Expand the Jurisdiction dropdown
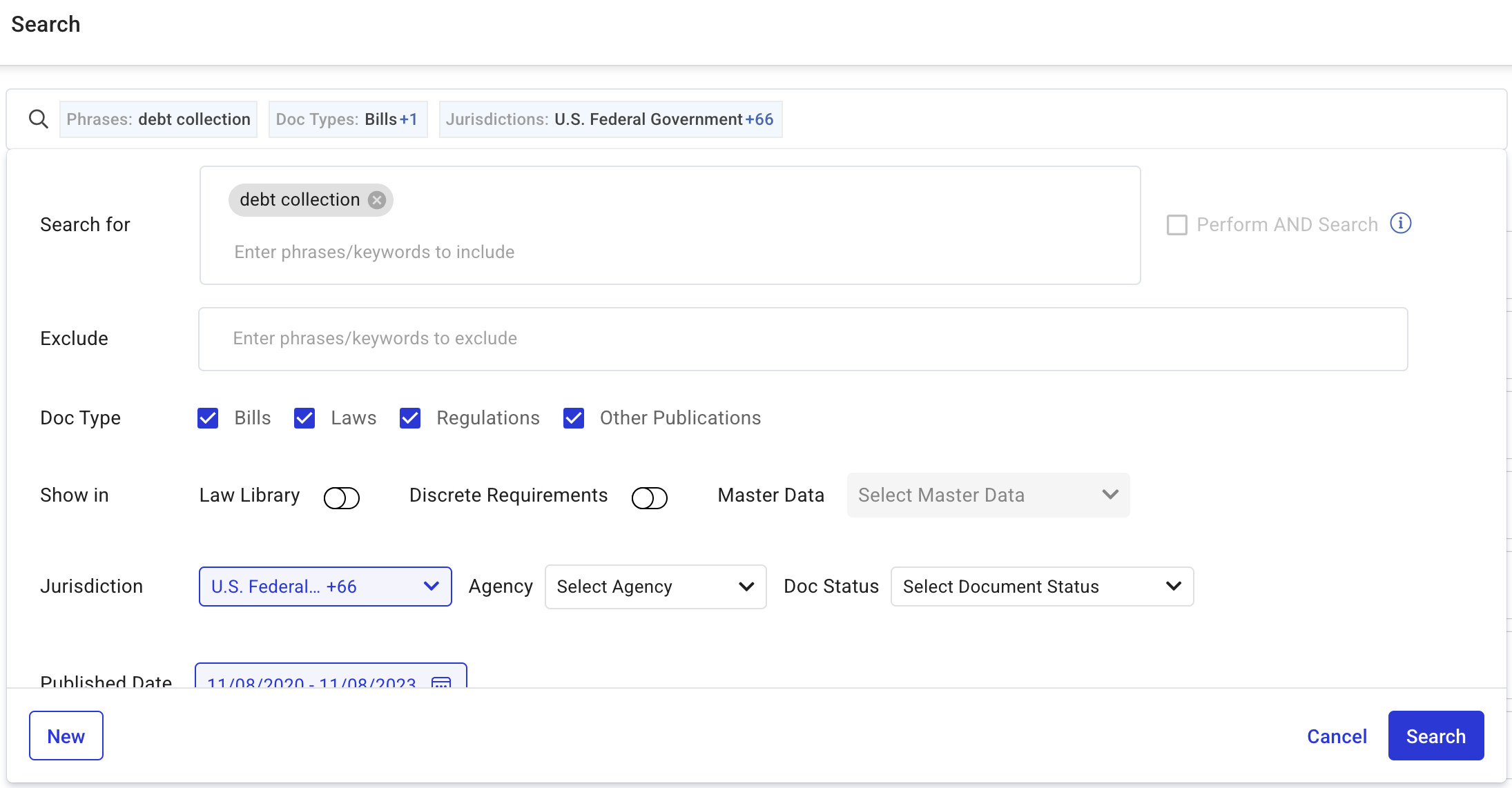This screenshot has height=788, width=1512. pyautogui.click(x=325, y=587)
